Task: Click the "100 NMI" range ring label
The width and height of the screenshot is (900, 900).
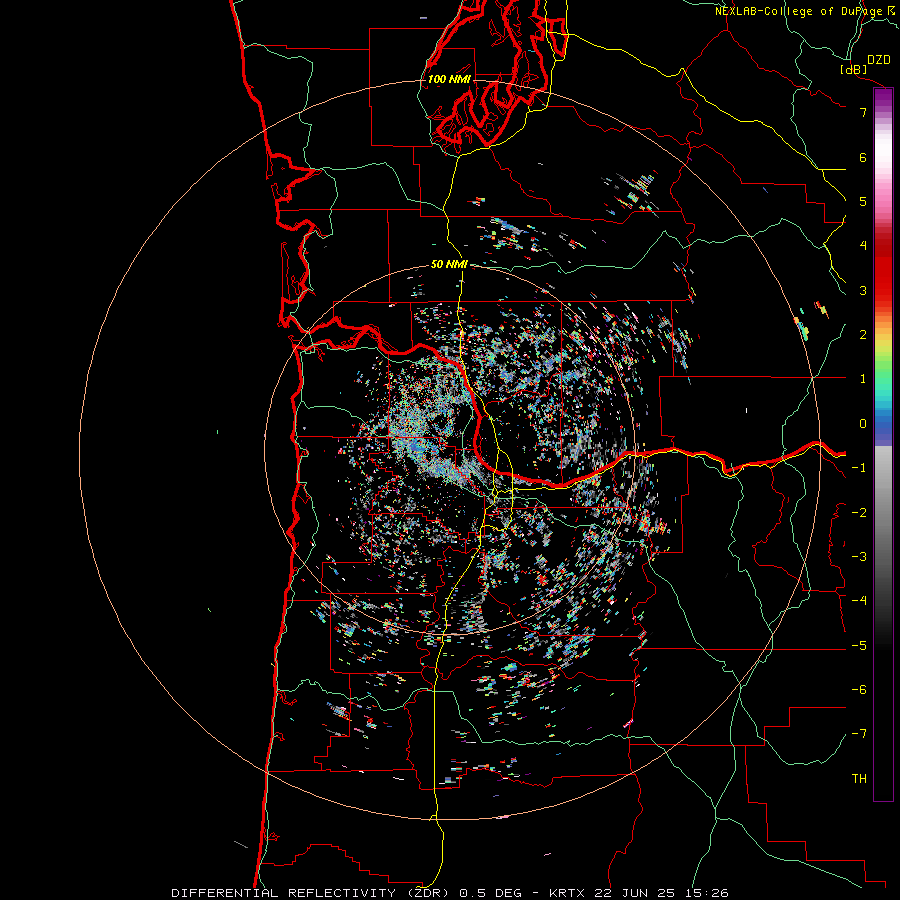Action: 449,79
